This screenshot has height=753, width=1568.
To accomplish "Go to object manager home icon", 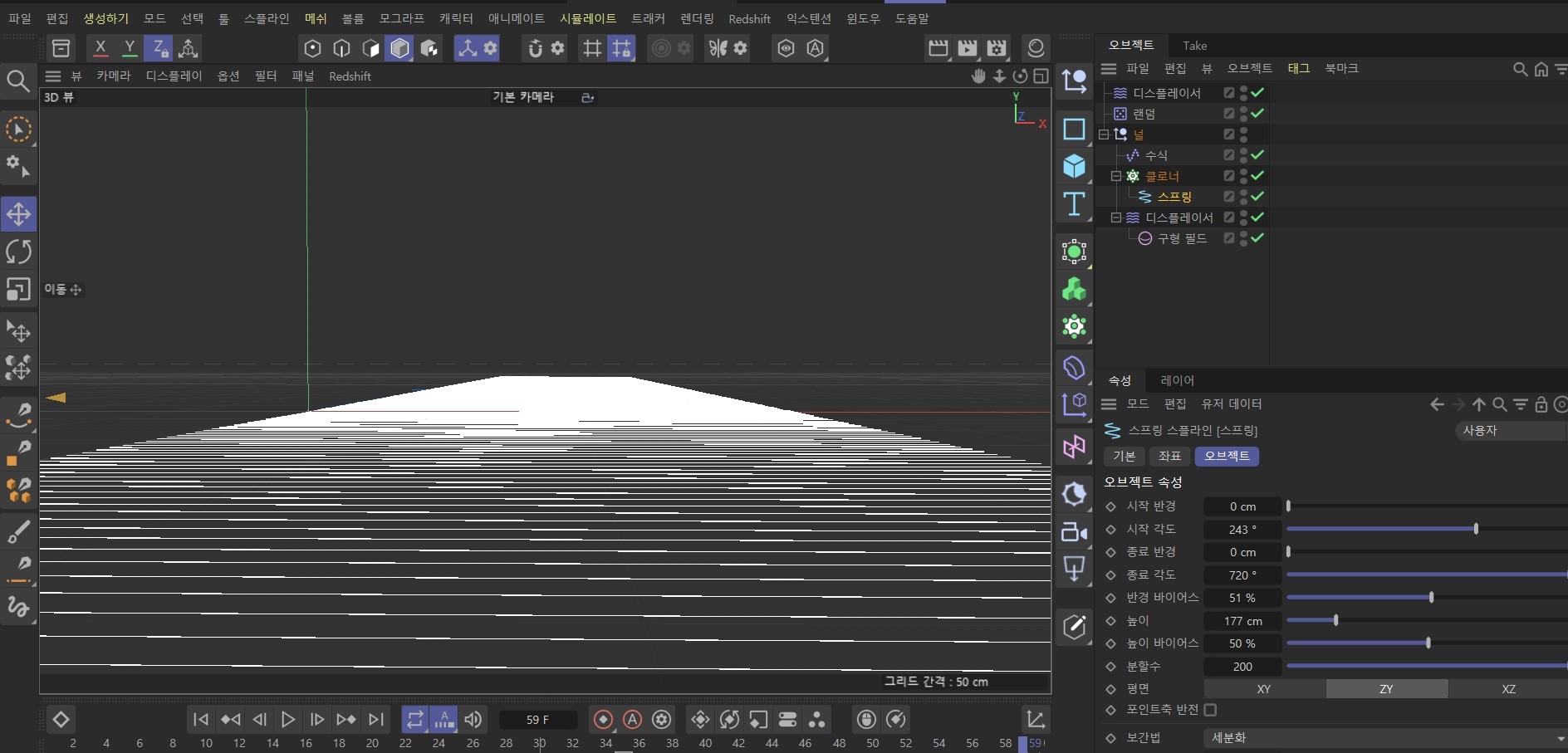I will tap(1541, 69).
